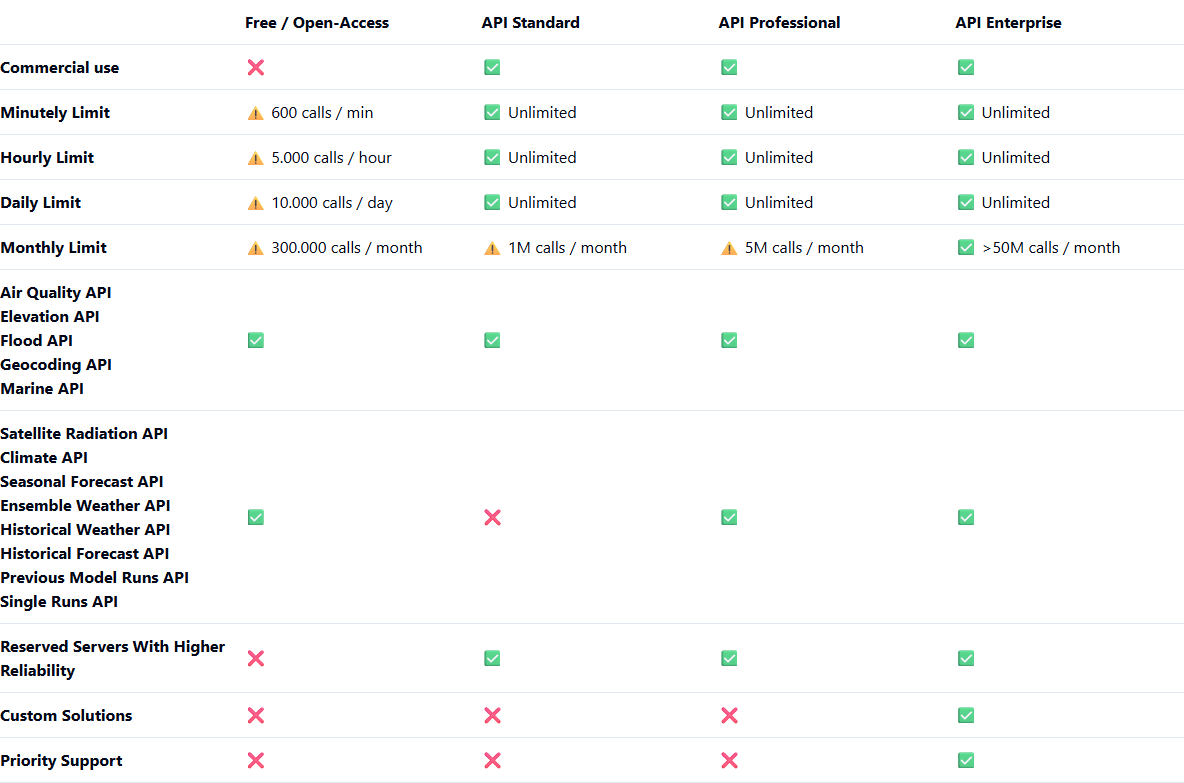Click the Flood API label

click(36, 341)
